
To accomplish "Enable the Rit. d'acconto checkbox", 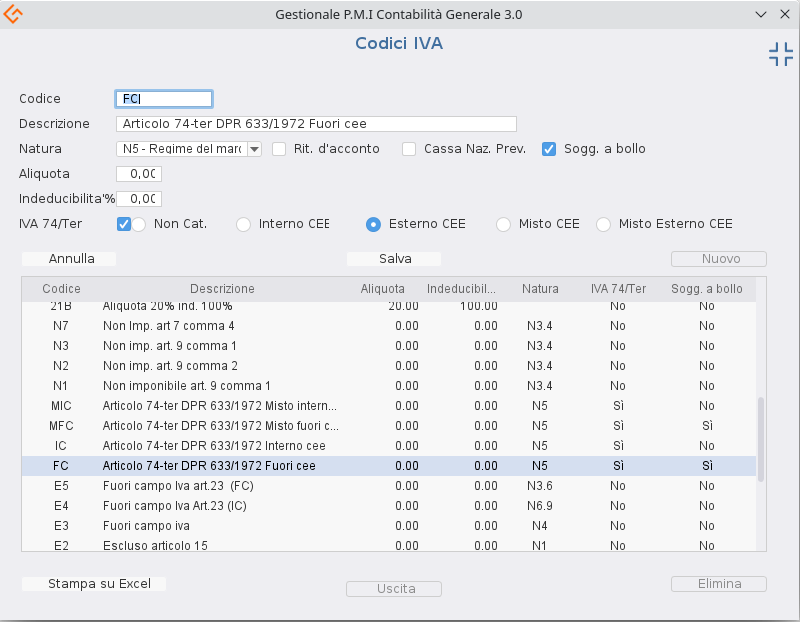I will click(x=279, y=149).
